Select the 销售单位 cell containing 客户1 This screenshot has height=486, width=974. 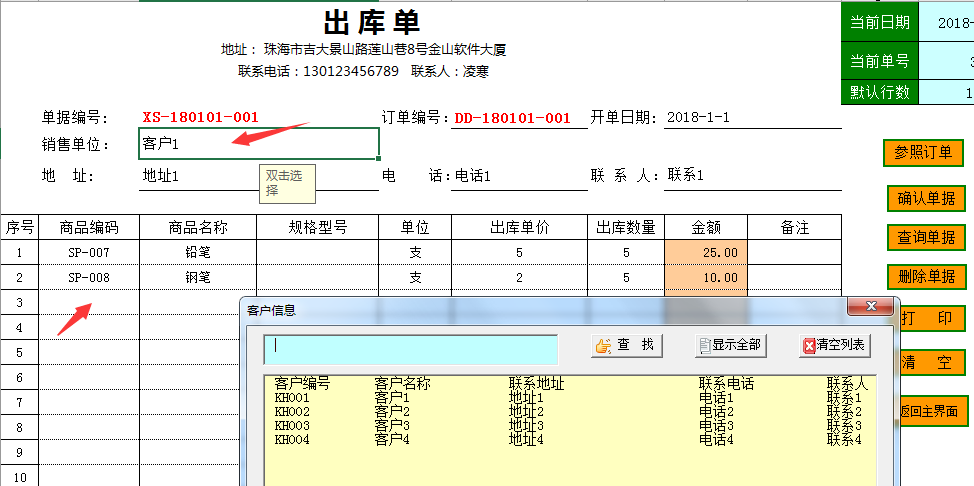coord(259,144)
